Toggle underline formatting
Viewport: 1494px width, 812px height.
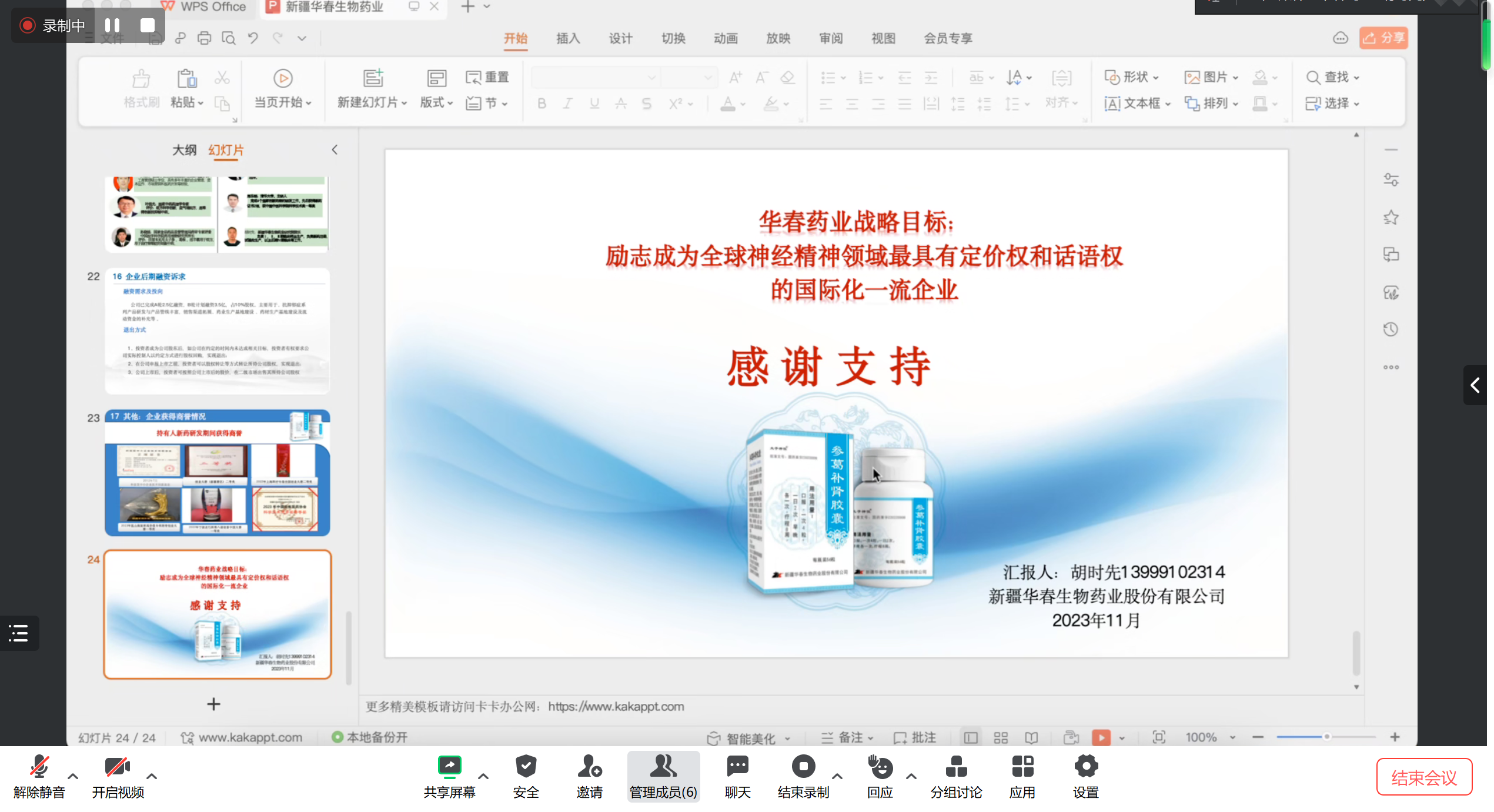point(594,103)
